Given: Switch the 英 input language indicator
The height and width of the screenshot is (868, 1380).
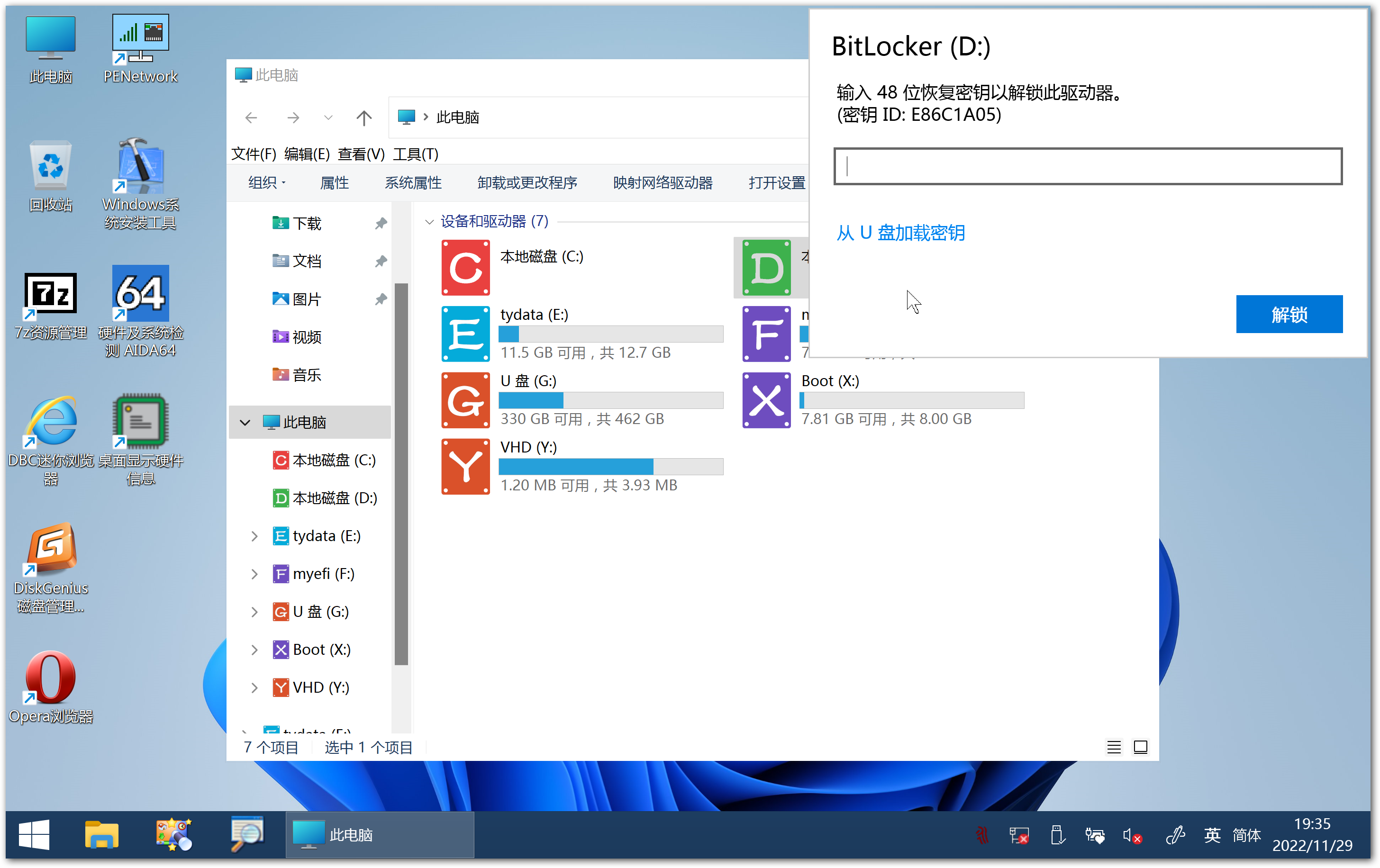Looking at the screenshot, I should pos(1211,835).
